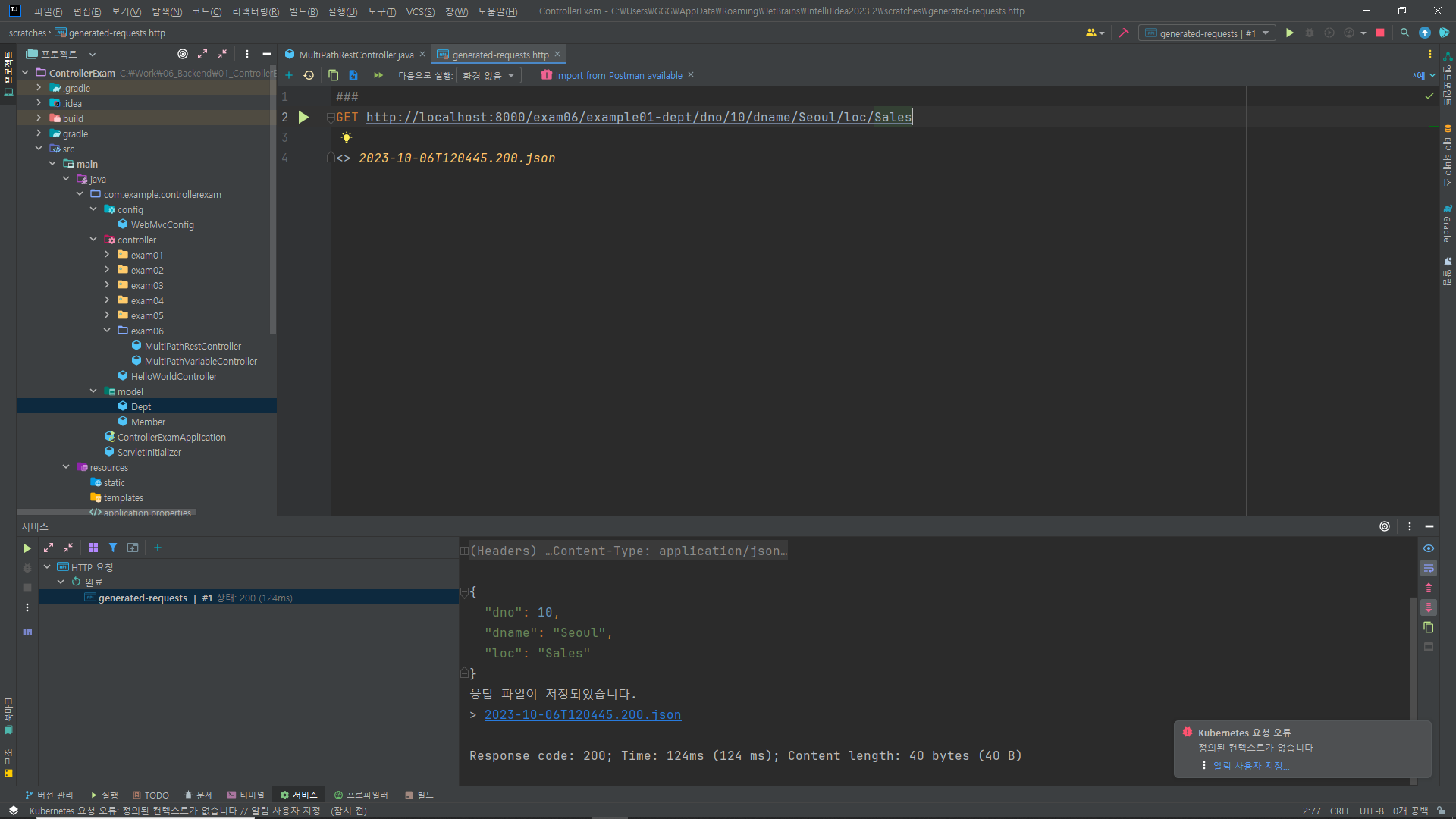Toggle soft-wrap in response pane

pos(1429,568)
